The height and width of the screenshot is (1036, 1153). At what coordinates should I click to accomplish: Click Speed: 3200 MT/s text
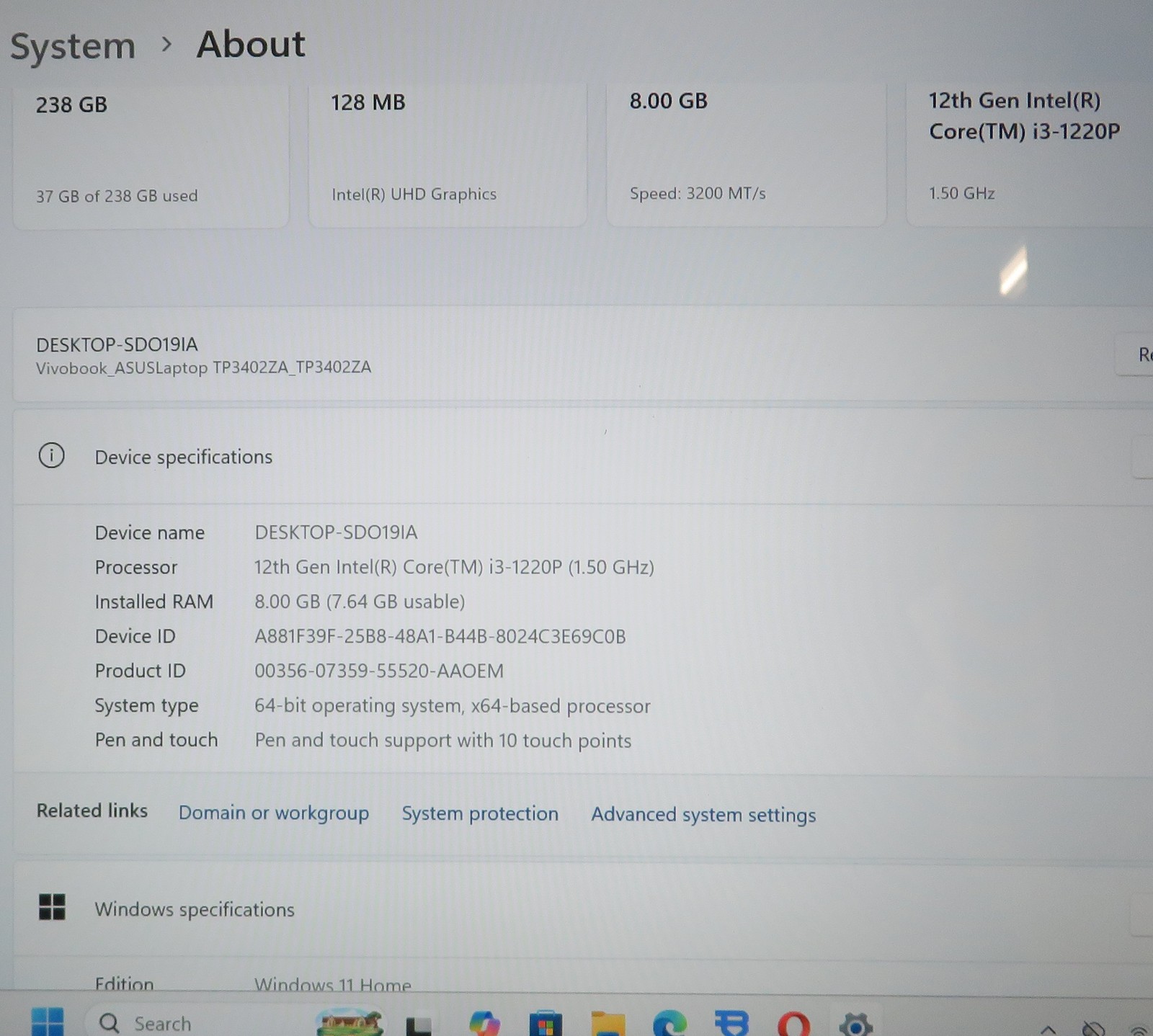(x=698, y=194)
